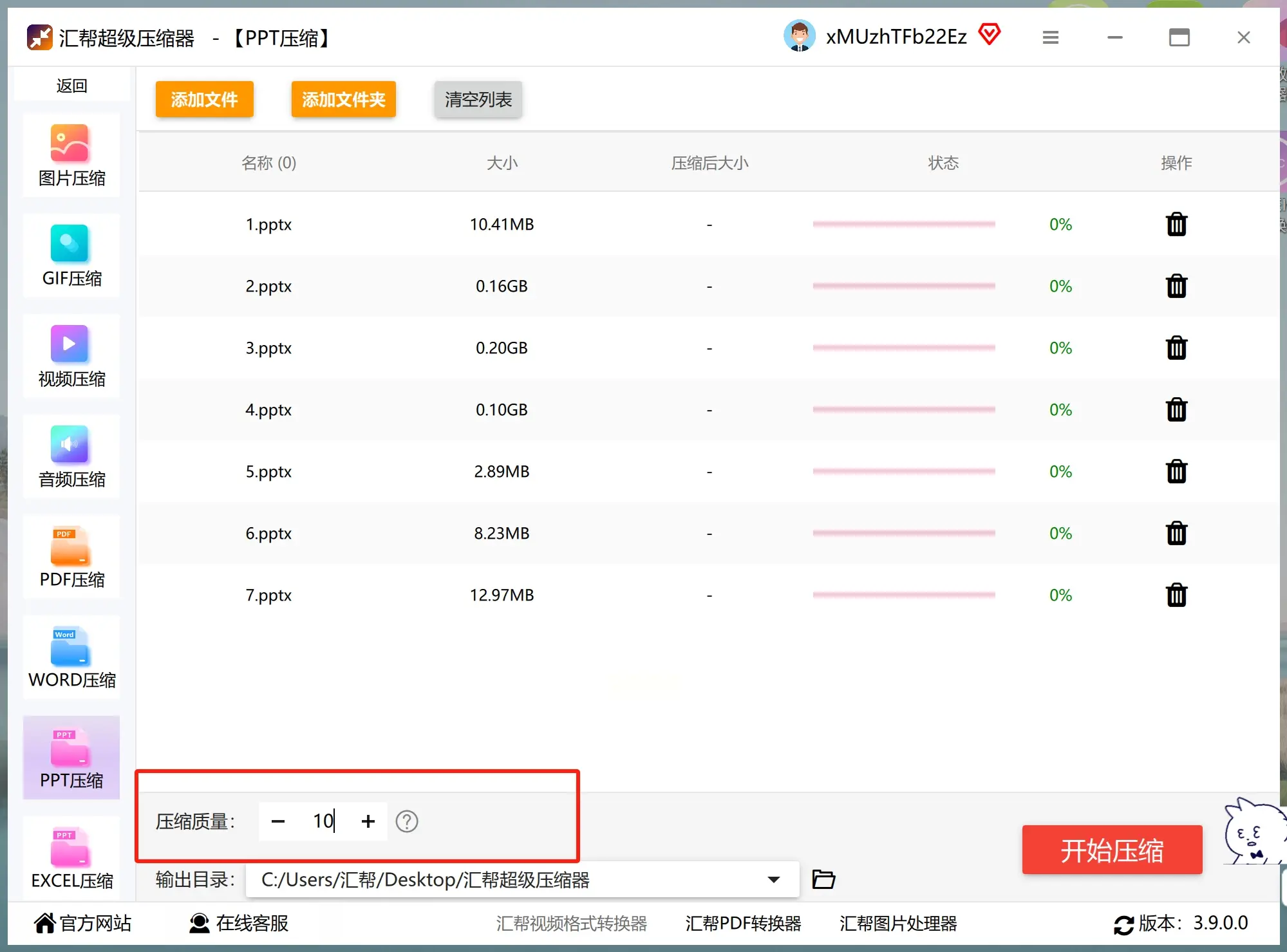Open the 官方网站 link
This screenshot has width=1287, height=952.
point(84,923)
